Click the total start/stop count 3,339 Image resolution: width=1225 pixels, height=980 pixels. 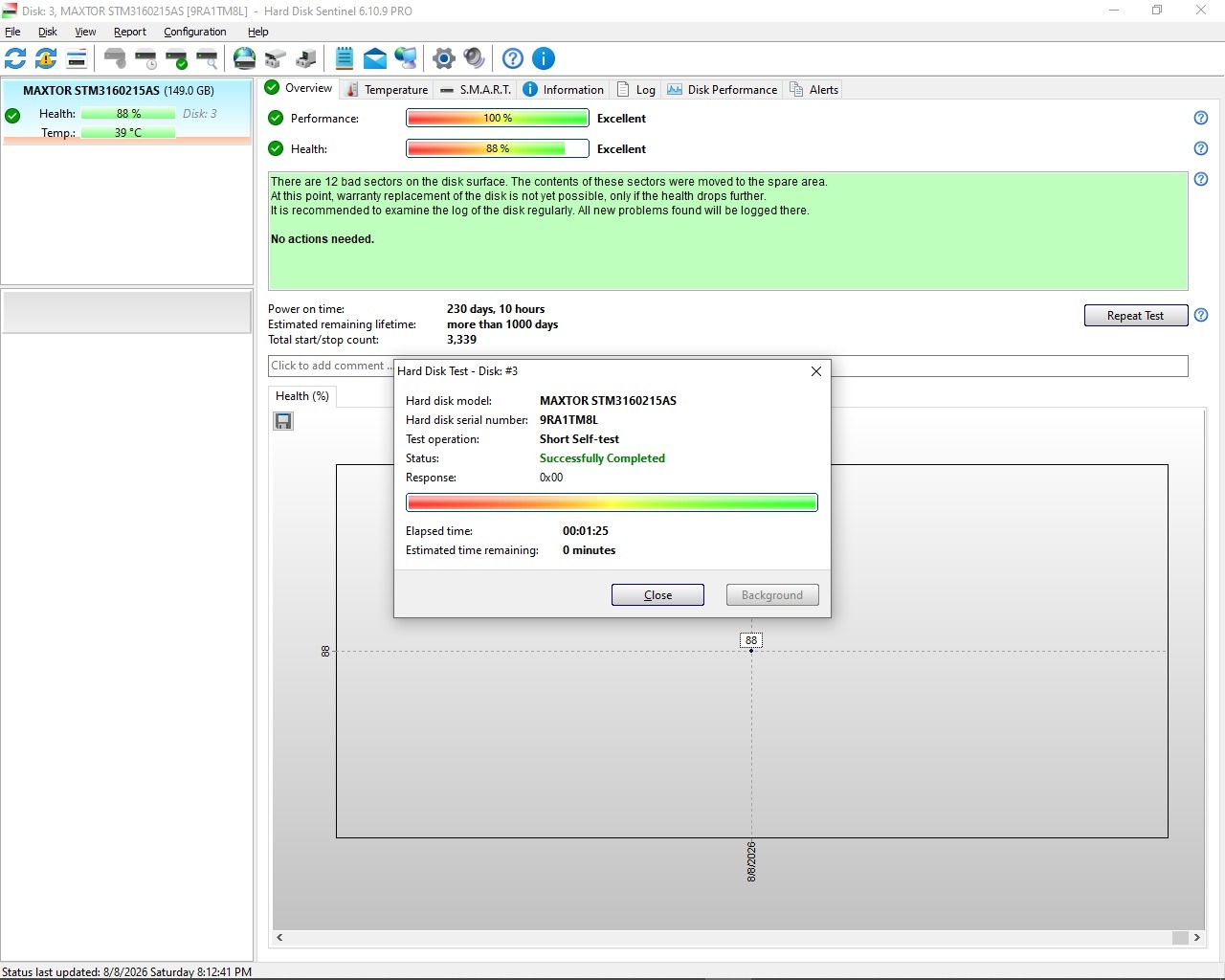click(461, 340)
